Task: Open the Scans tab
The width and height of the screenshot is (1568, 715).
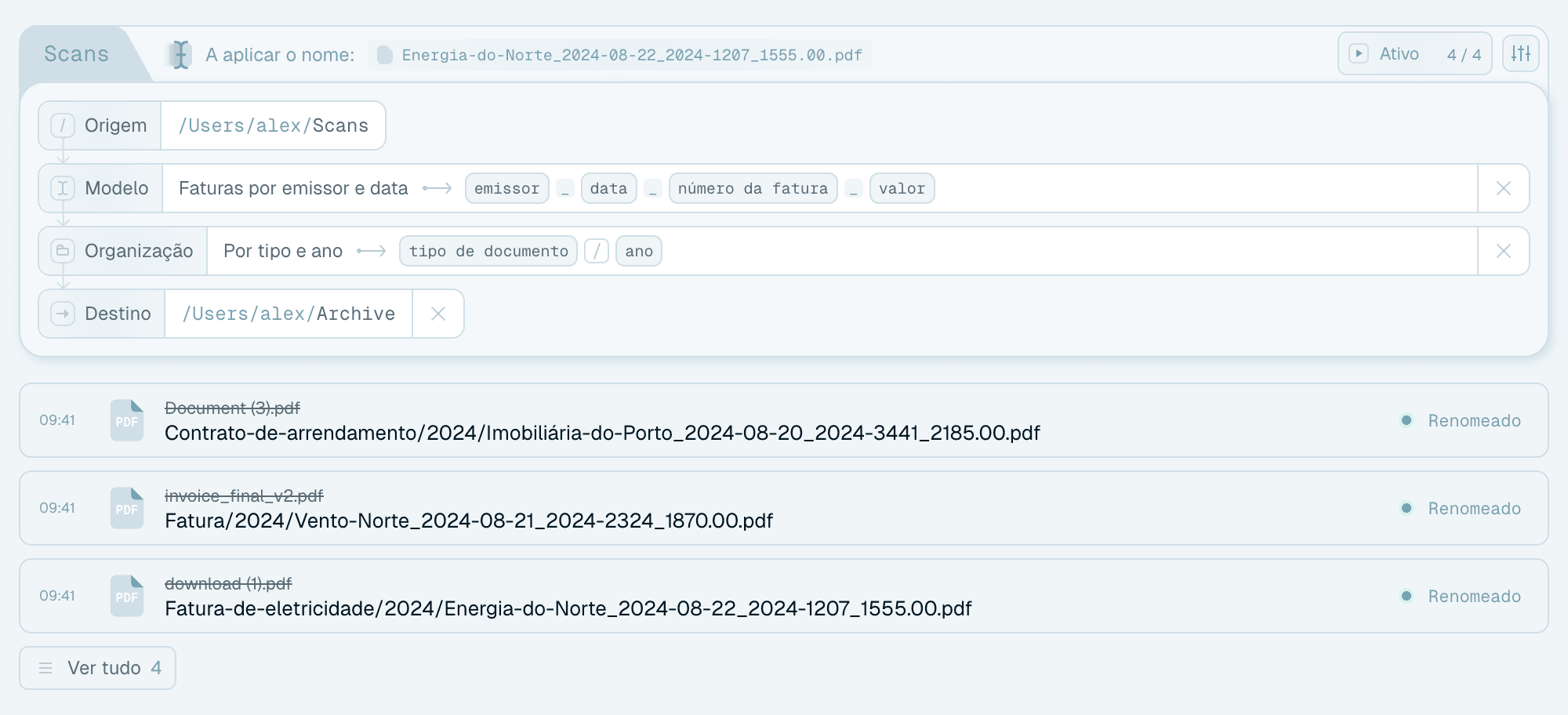Action: point(76,54)
